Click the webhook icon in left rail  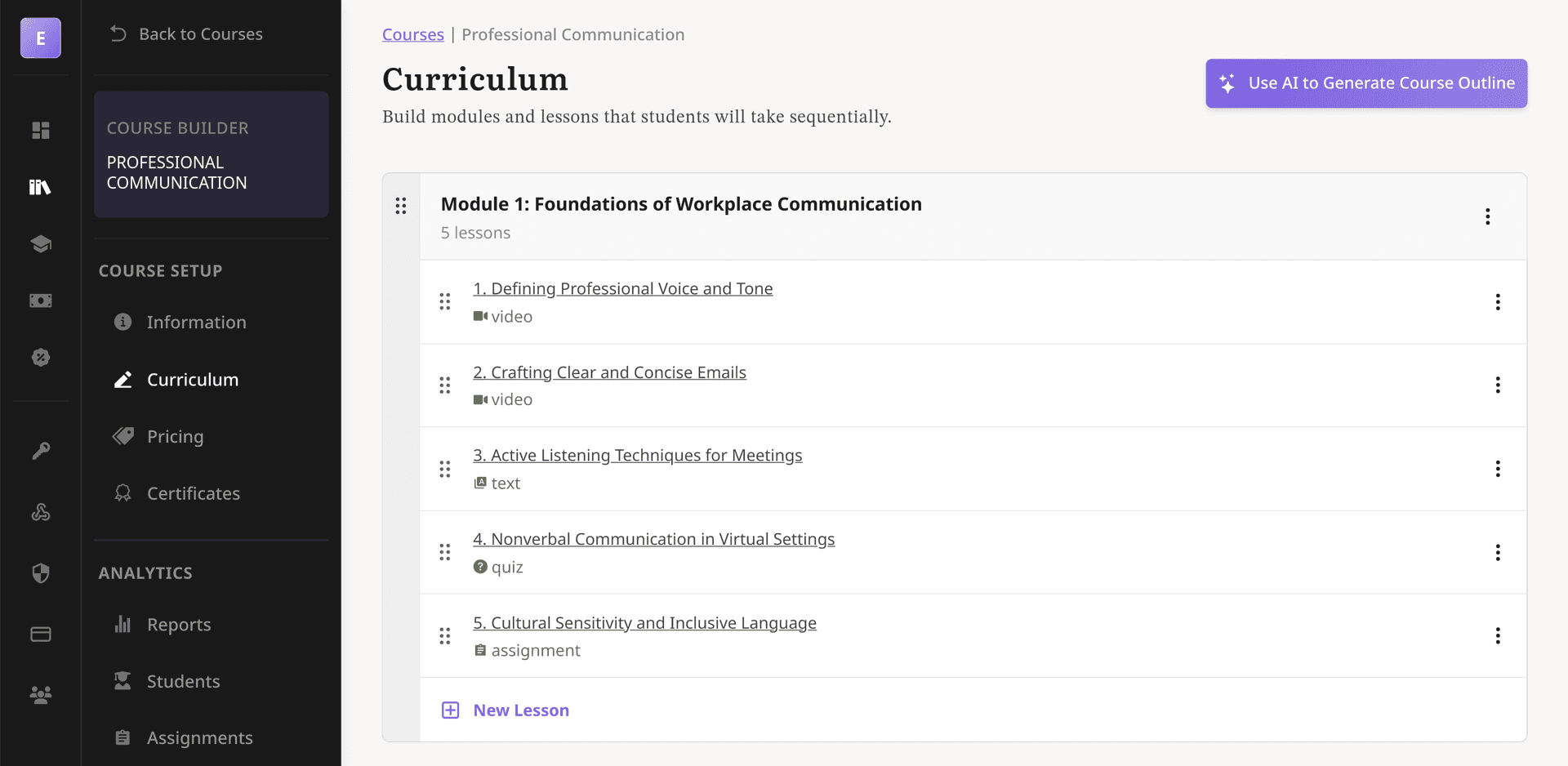point(41,512)
